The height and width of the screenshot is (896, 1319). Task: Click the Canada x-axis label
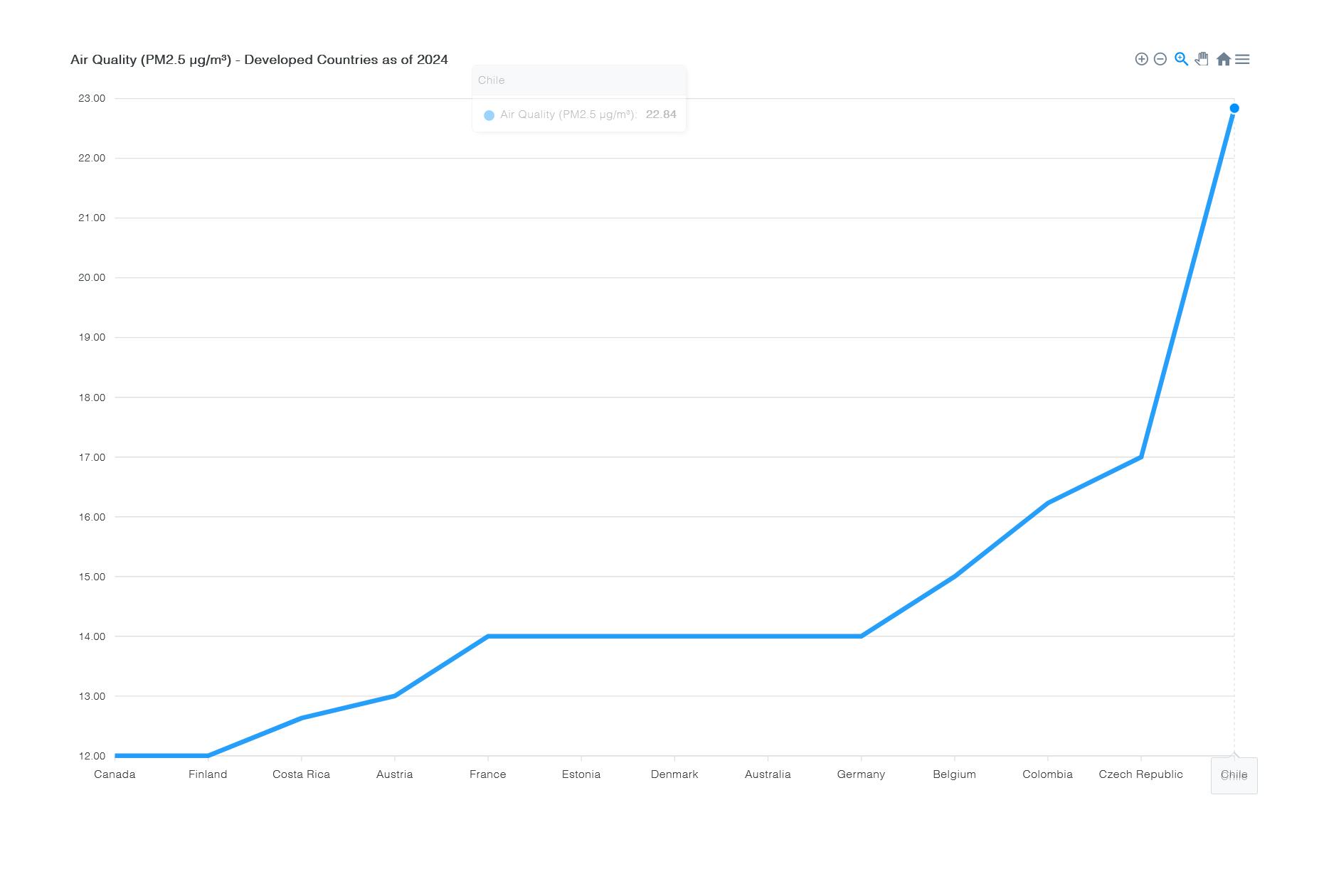tap(115, 774)
